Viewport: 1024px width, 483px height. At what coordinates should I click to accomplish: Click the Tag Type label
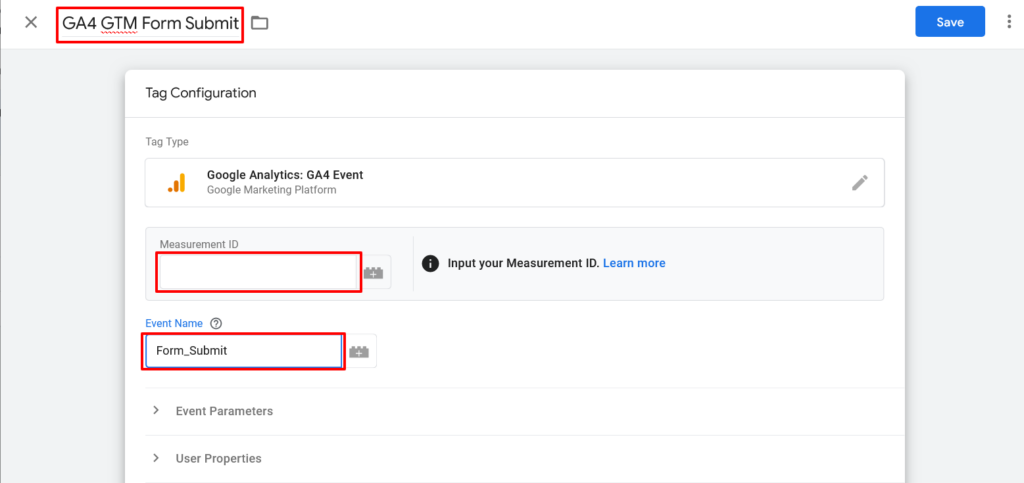(x=167, y=142)
